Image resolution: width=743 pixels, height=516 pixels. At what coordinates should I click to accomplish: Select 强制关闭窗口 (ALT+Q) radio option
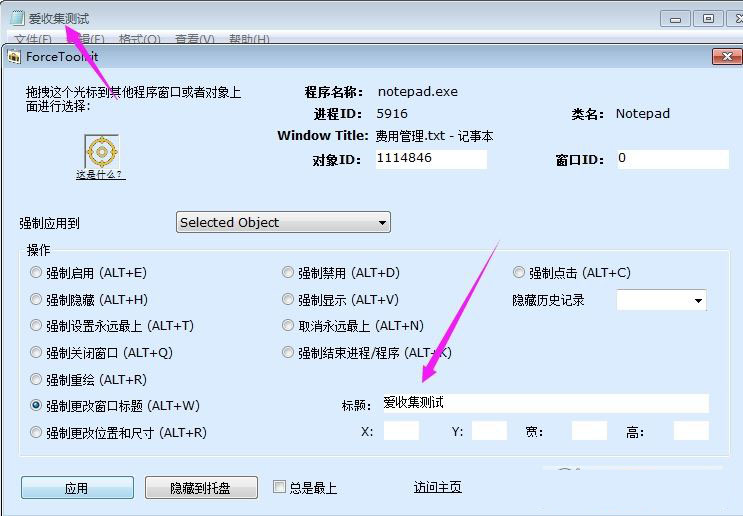coord(37,352)
